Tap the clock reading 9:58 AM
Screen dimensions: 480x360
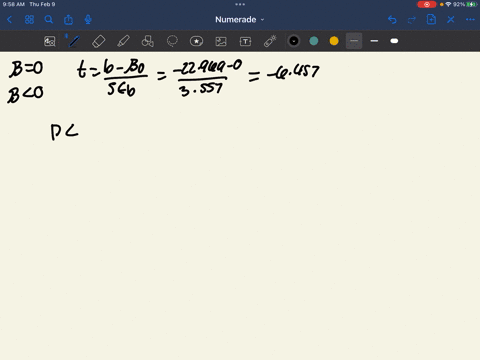(x=14, y=4)
